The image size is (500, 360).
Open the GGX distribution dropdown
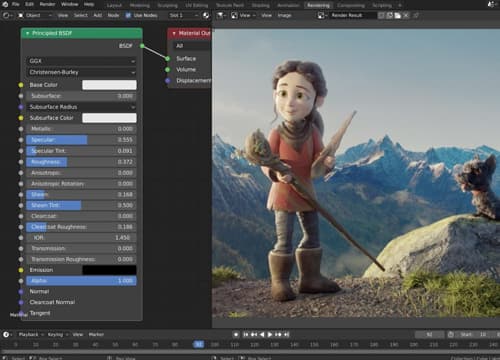tap(81, 61)
